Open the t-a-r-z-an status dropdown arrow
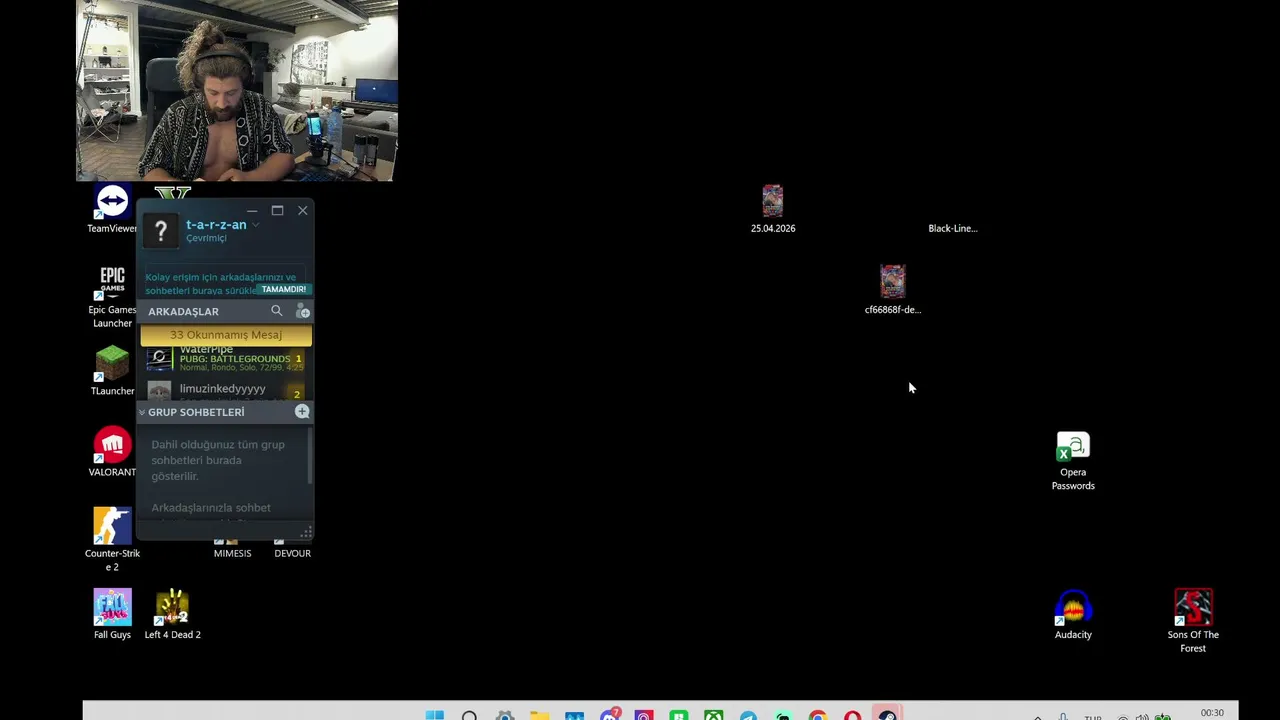Viewport: 1280px width, 720px height. 255,225
